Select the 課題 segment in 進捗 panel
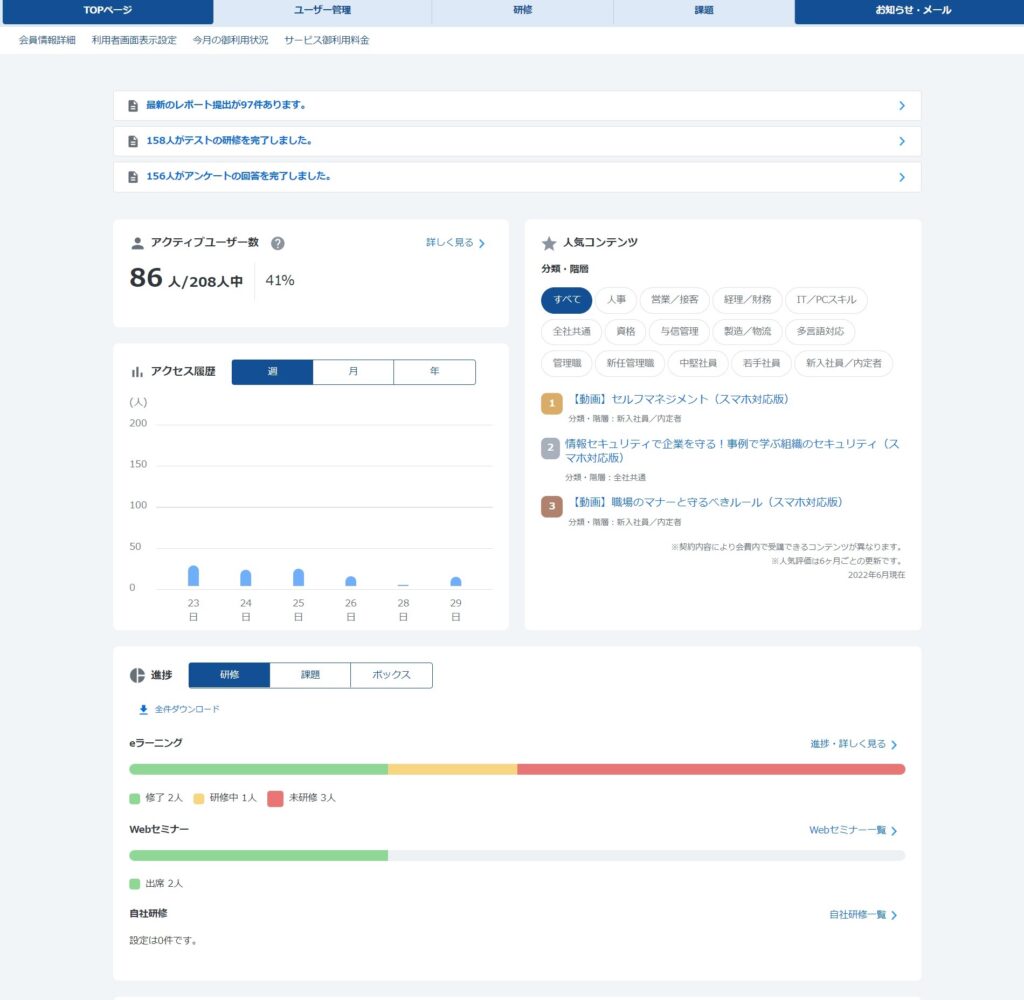 pyautogui.click(x=310, y=675)
